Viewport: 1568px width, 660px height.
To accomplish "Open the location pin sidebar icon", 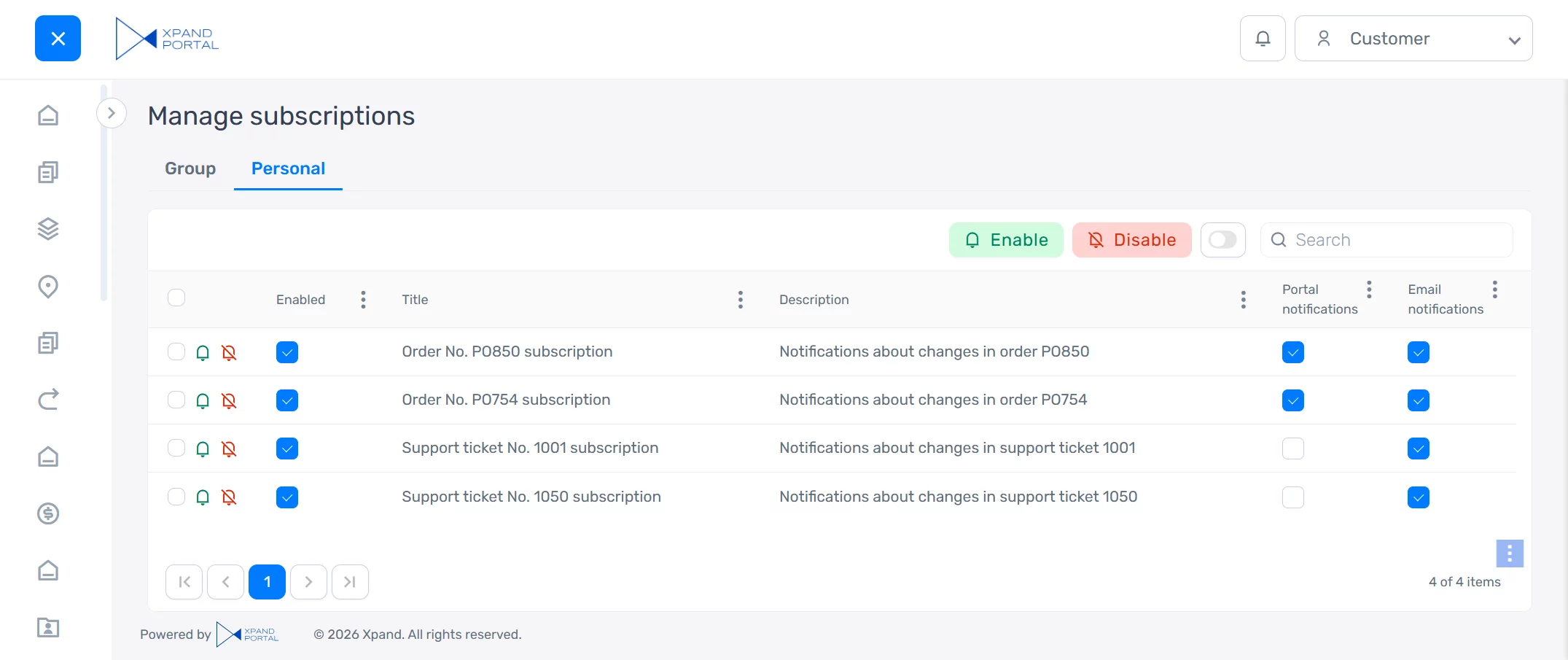I will click(48, 287).
